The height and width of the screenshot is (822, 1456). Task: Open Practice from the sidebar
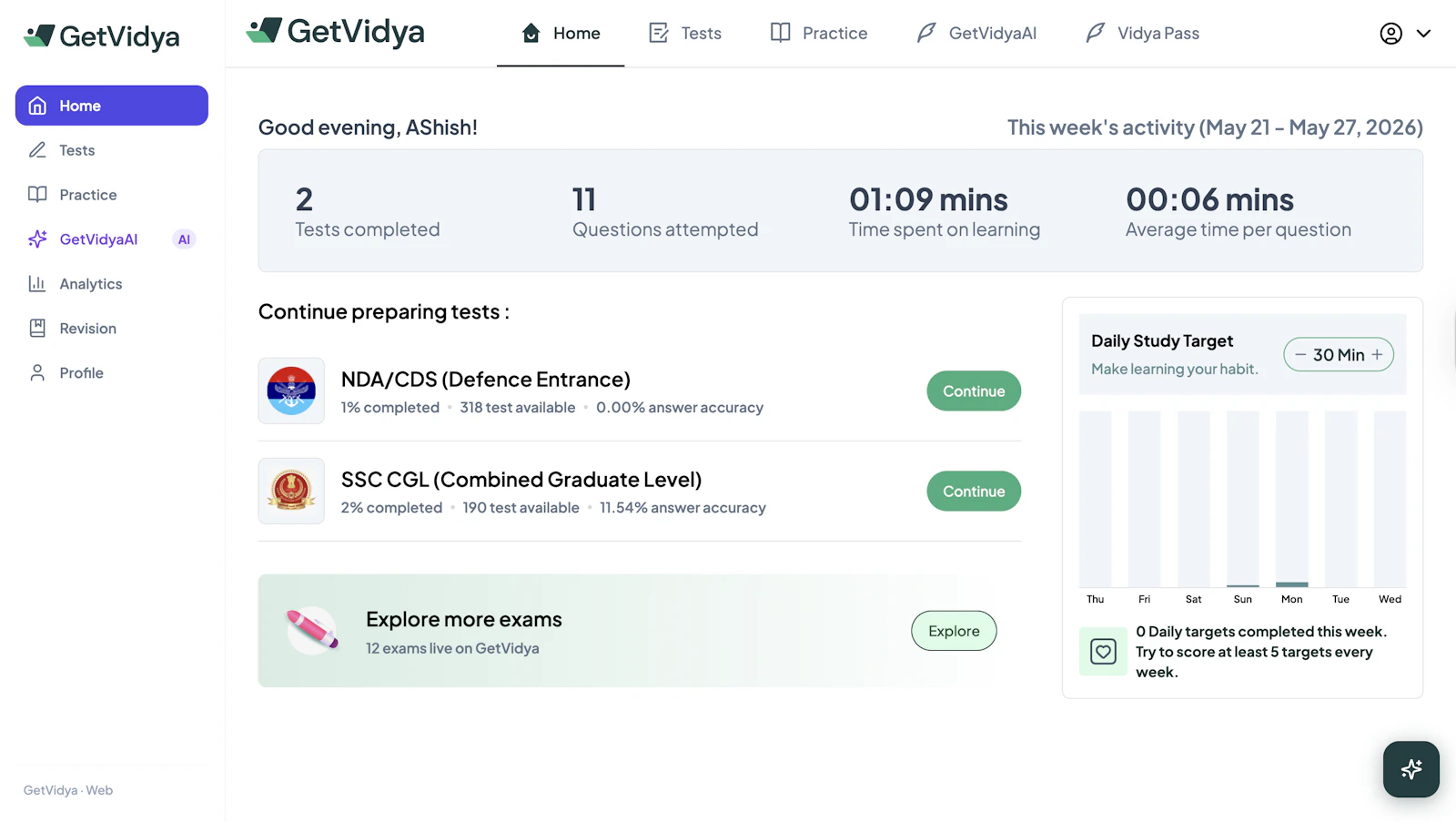click(x=112, y=195)
